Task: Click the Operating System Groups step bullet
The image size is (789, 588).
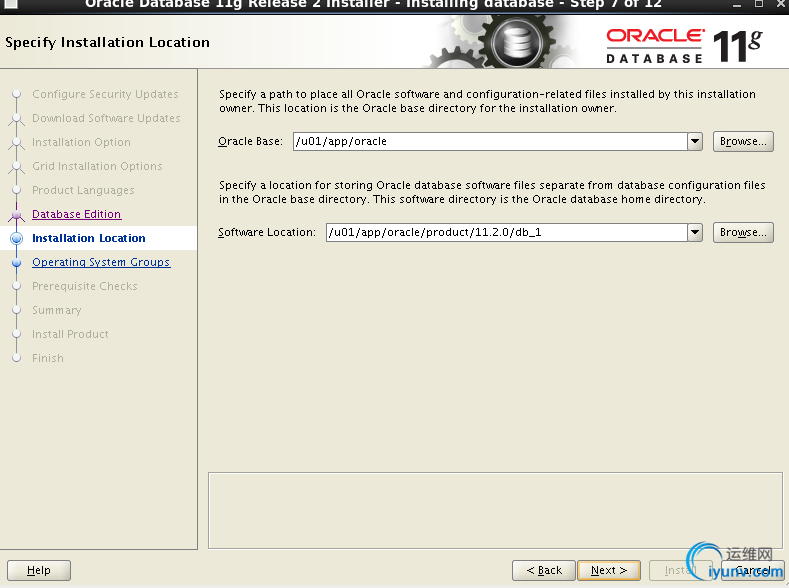Action: click(x=17, y=263)
